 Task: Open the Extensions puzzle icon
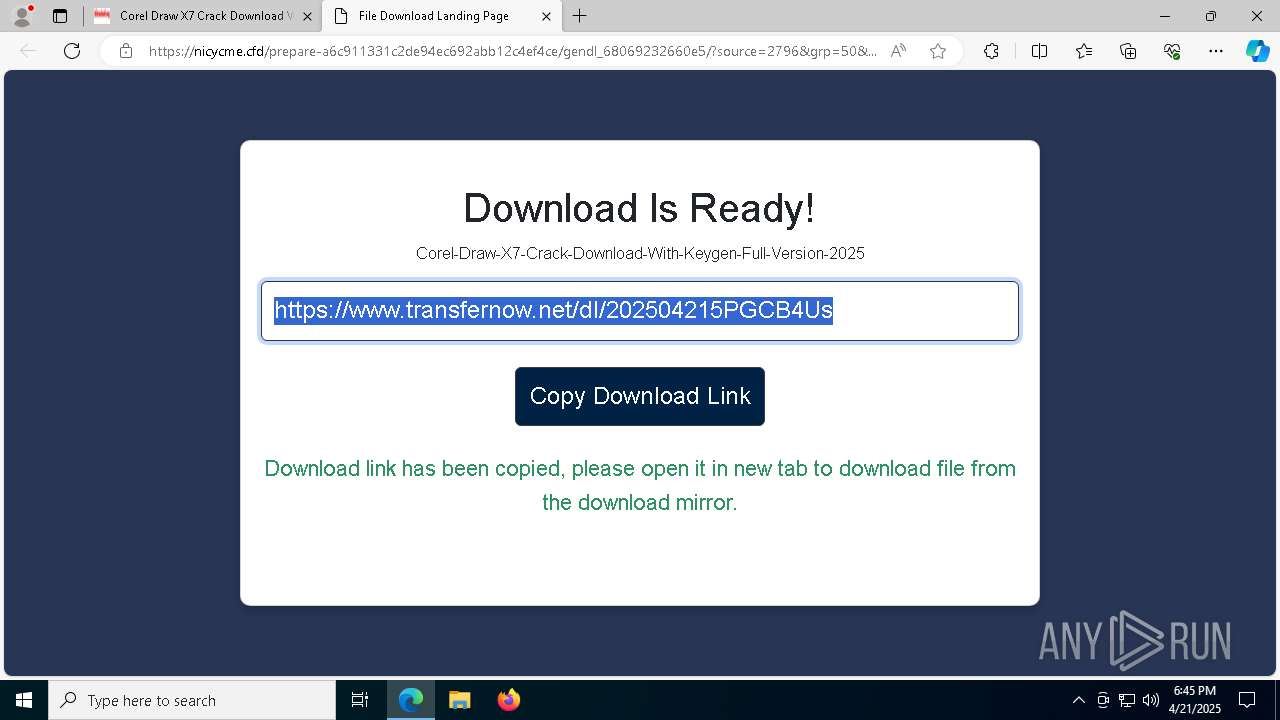point(991,51)
